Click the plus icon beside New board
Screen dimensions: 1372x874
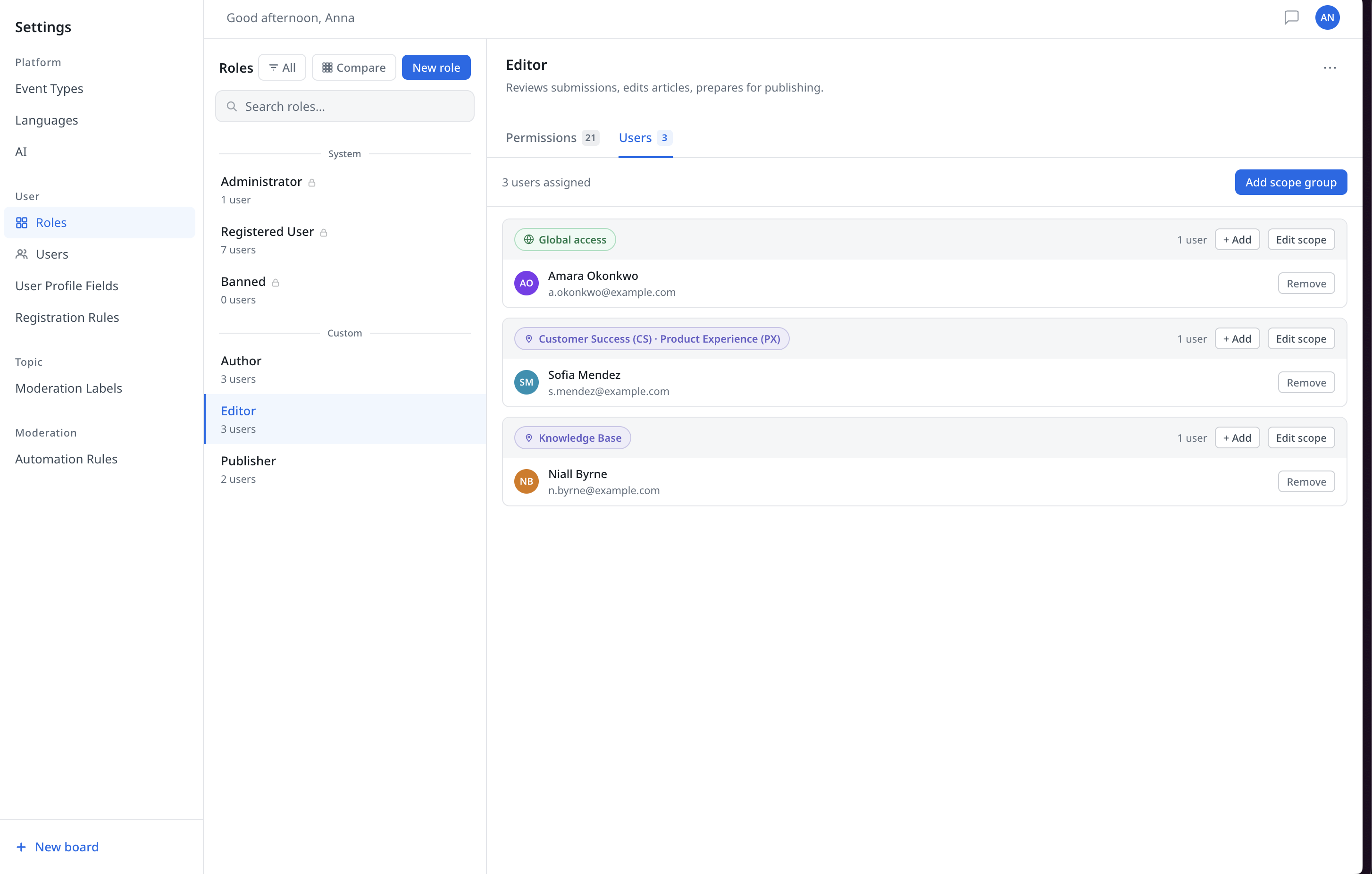[x=21, y=847]
